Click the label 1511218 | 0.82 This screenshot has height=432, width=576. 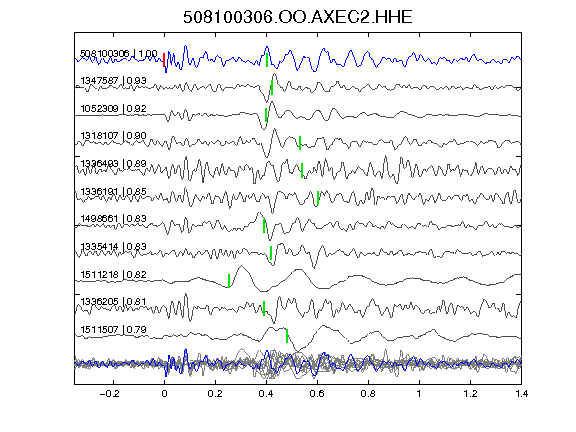[x=114, y=274]
